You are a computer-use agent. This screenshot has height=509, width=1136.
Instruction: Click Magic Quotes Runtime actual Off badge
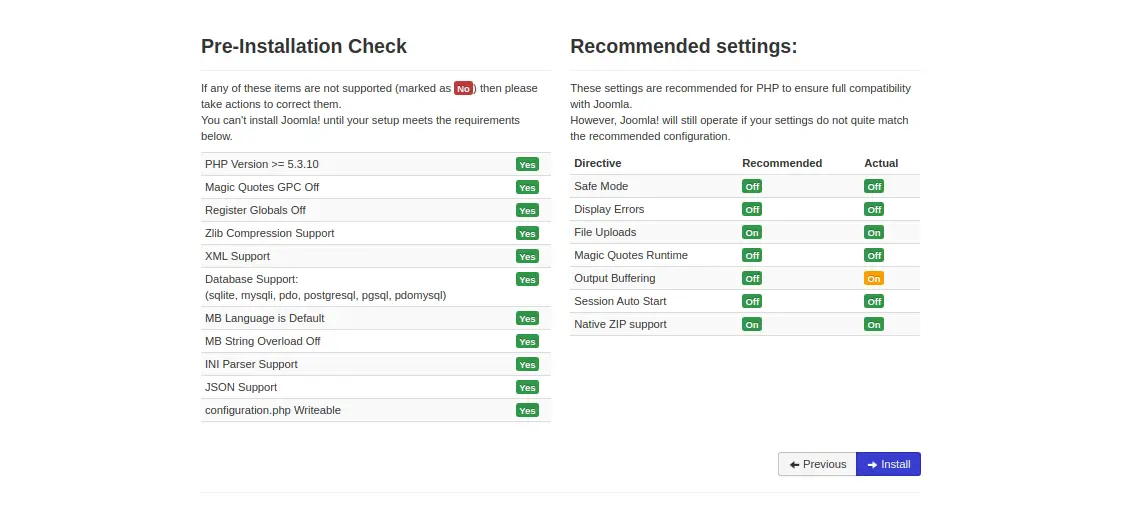[x=874, y=256]
